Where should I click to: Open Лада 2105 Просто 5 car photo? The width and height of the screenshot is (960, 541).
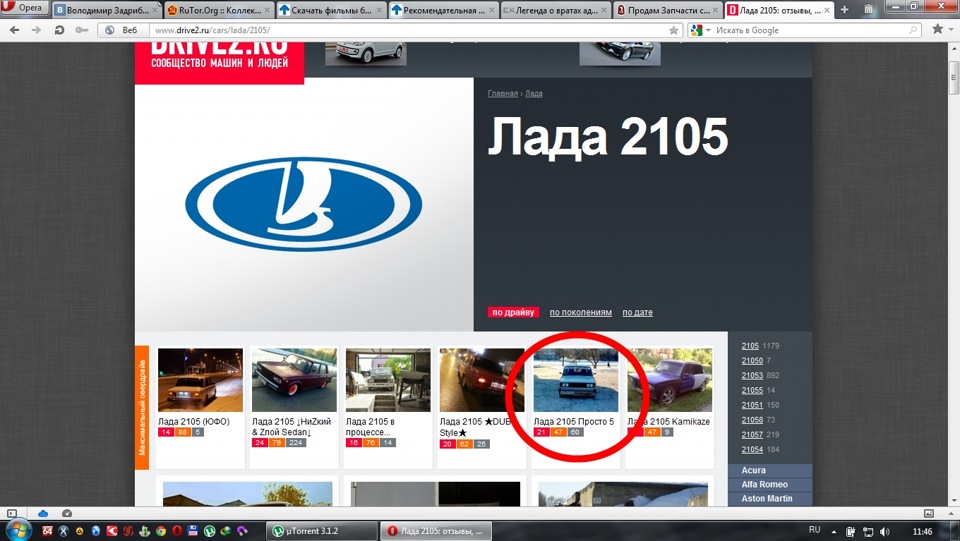click(576, 380)
